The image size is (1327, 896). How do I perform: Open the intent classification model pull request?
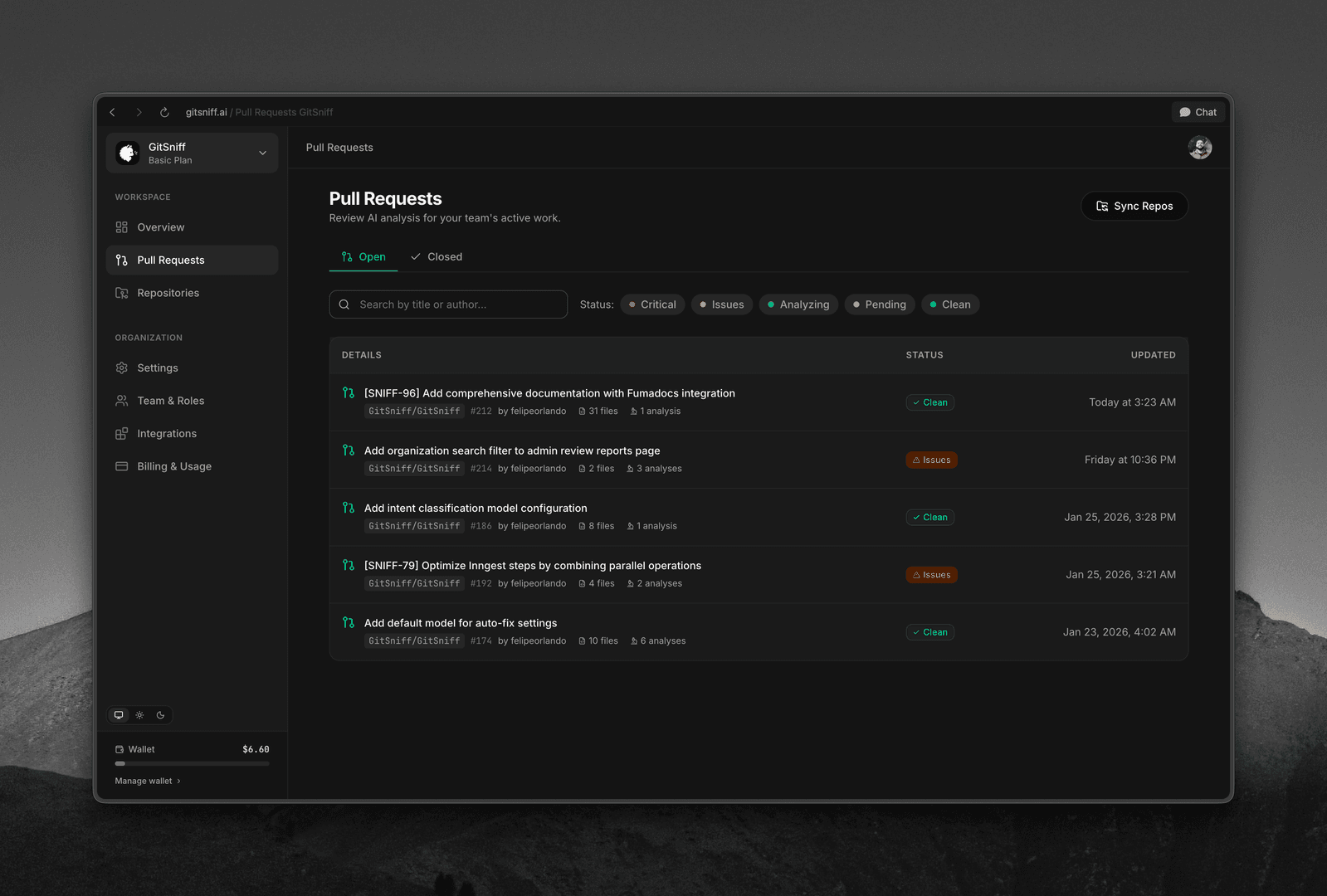click(x=476, y=508)
